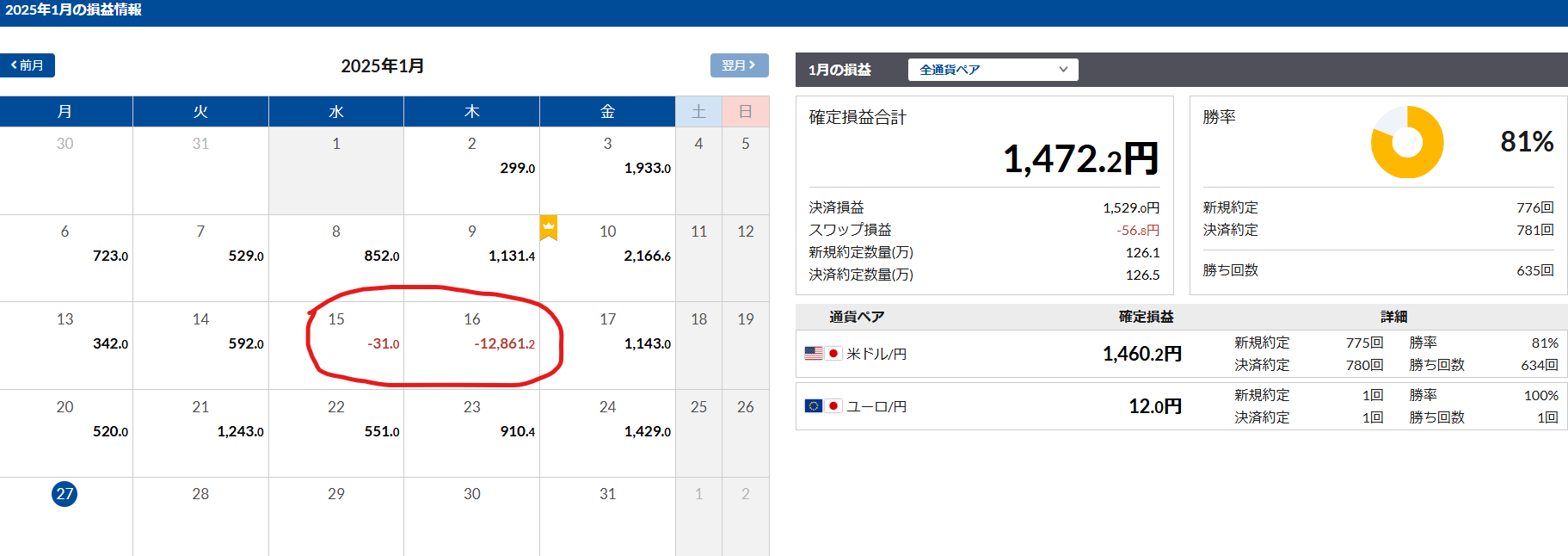Select January 3 with 1,933.0 profit
Image resolution: width=1568 pixels, height=556 pixels.
pyautogui.click(x=607, y=169)
